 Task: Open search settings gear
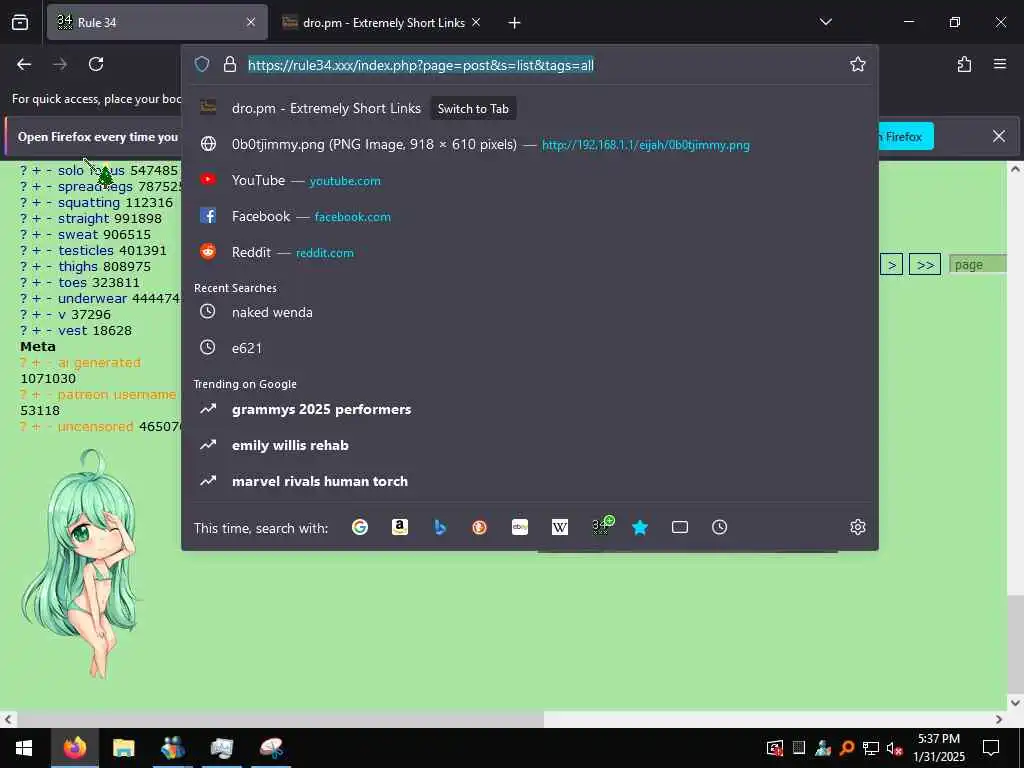pos(857,527)
